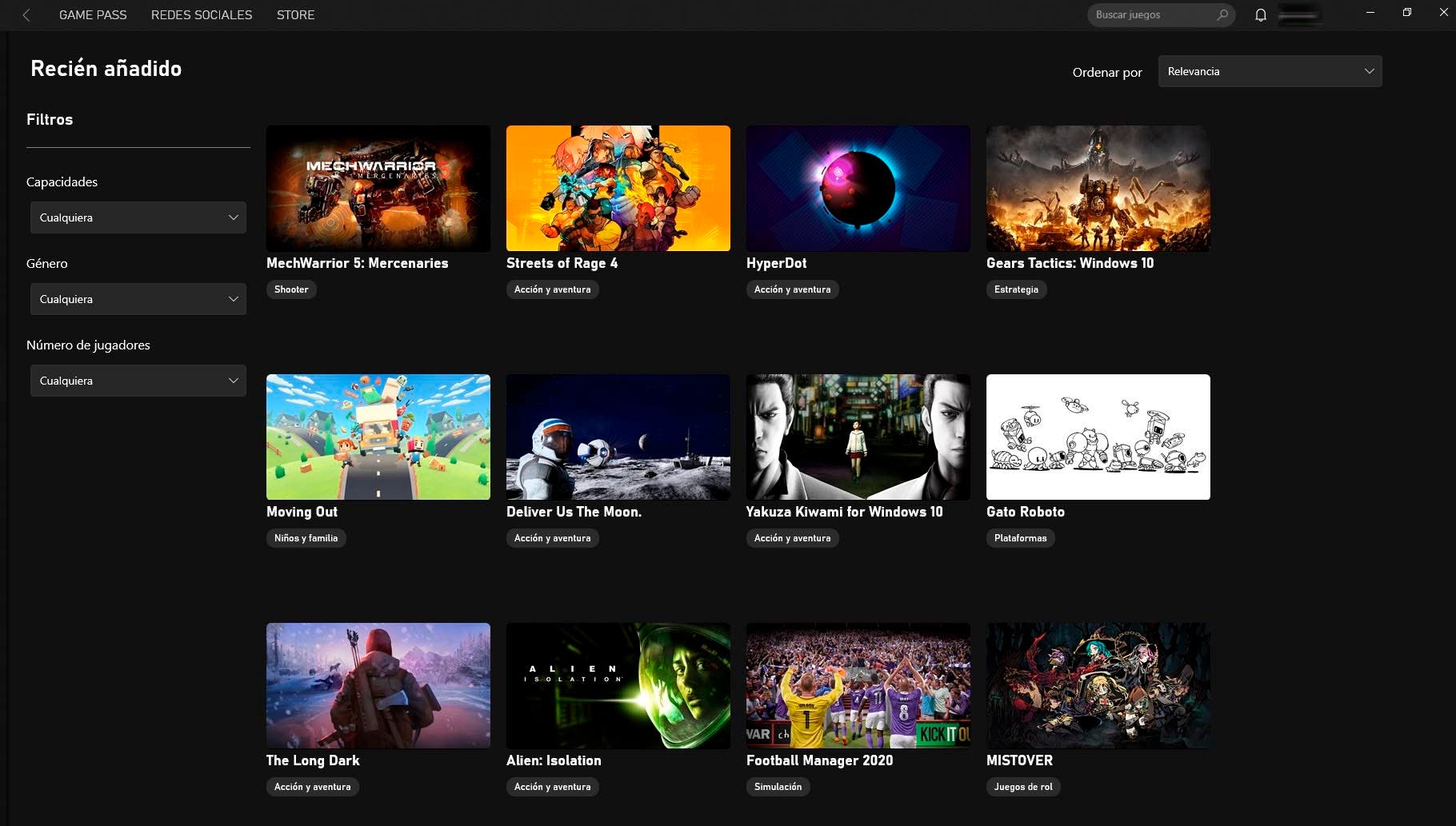Select Simulación tag under Football Manager 2020
The image size is (1456, 826).
point(778,787)
